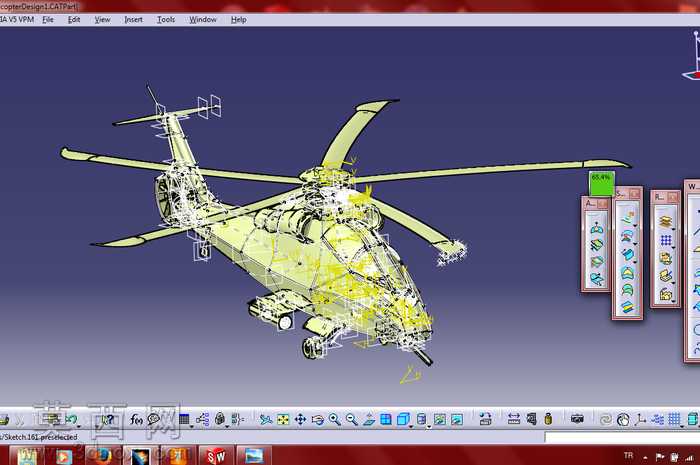Expand the grid icon flyout arrow
Viewport: 700px width, 465px height.
coord(682,426)
